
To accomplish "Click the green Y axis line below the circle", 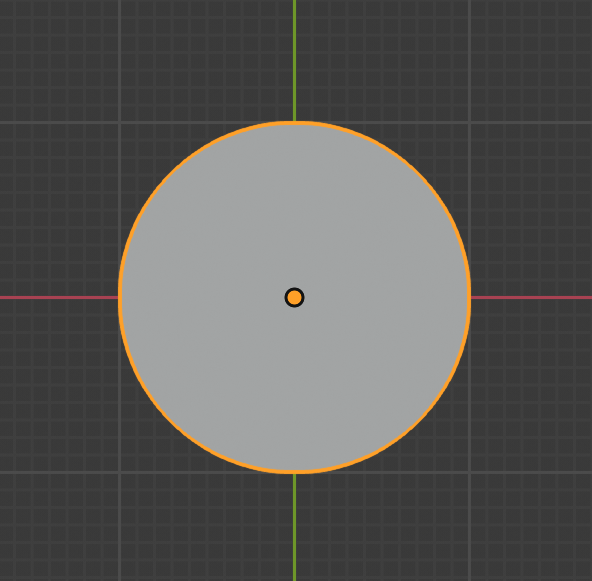I will coord(294,527).
